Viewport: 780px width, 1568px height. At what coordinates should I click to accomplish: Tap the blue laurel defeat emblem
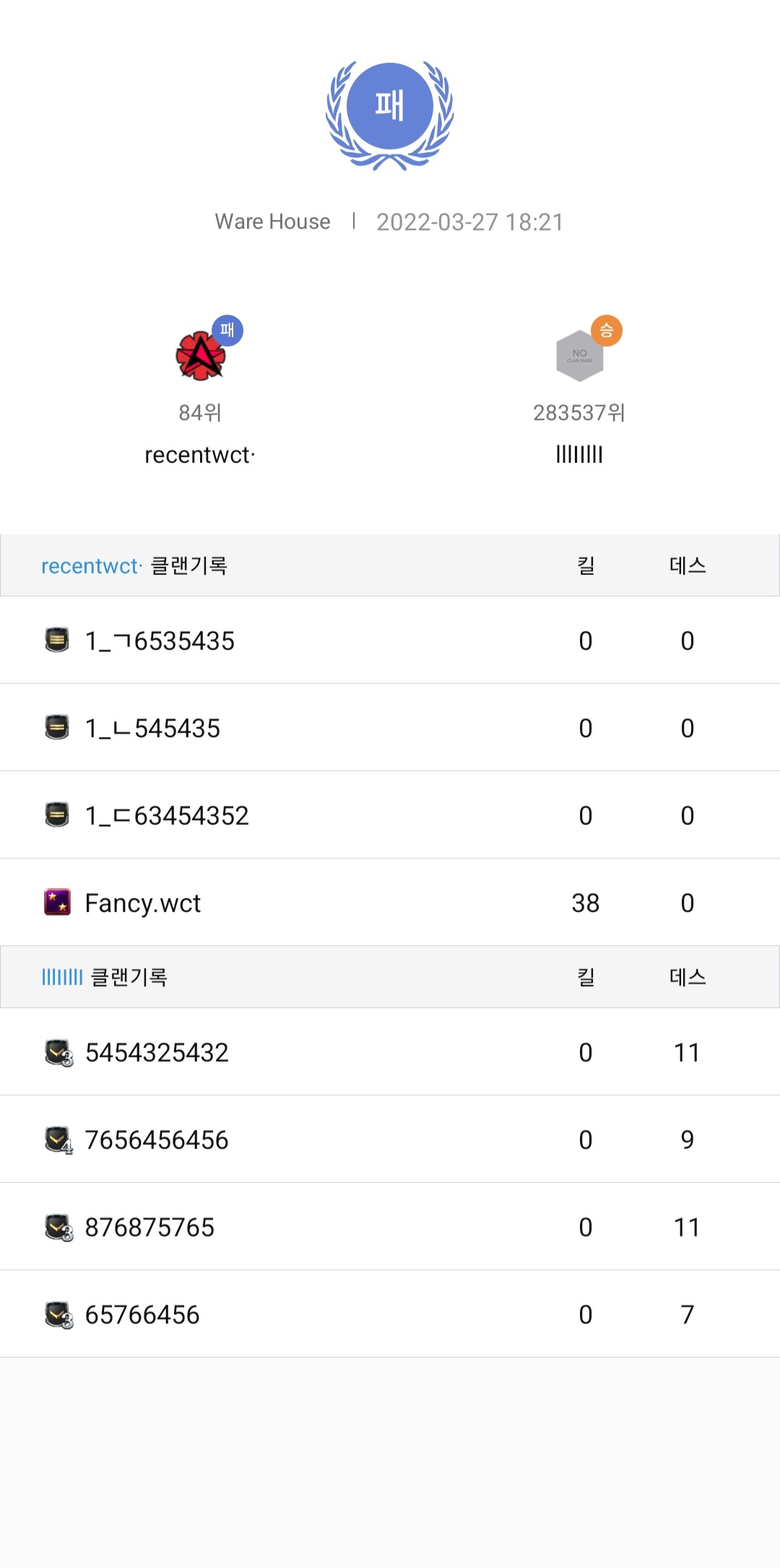390,116
